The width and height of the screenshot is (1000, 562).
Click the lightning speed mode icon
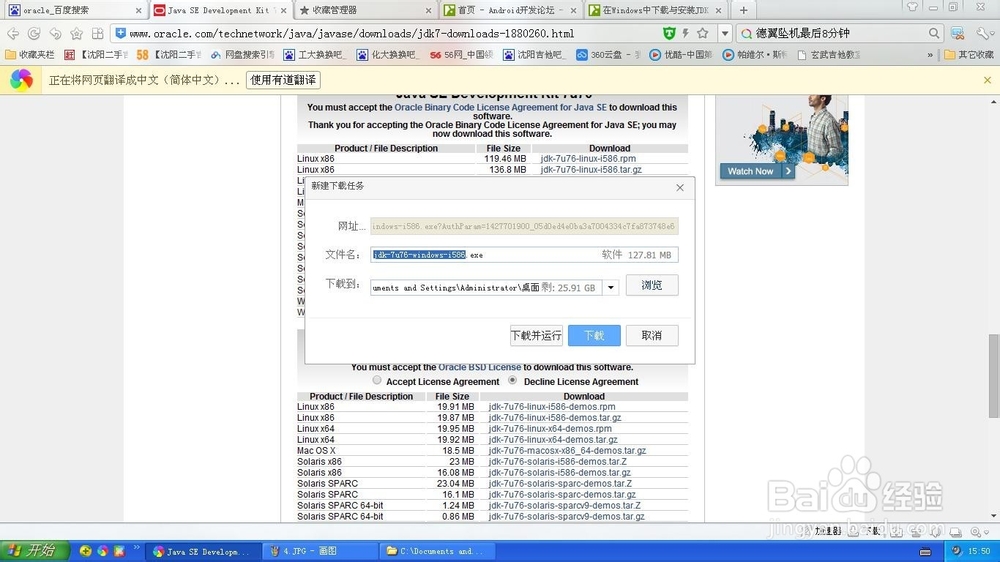(x=686, y=33)
